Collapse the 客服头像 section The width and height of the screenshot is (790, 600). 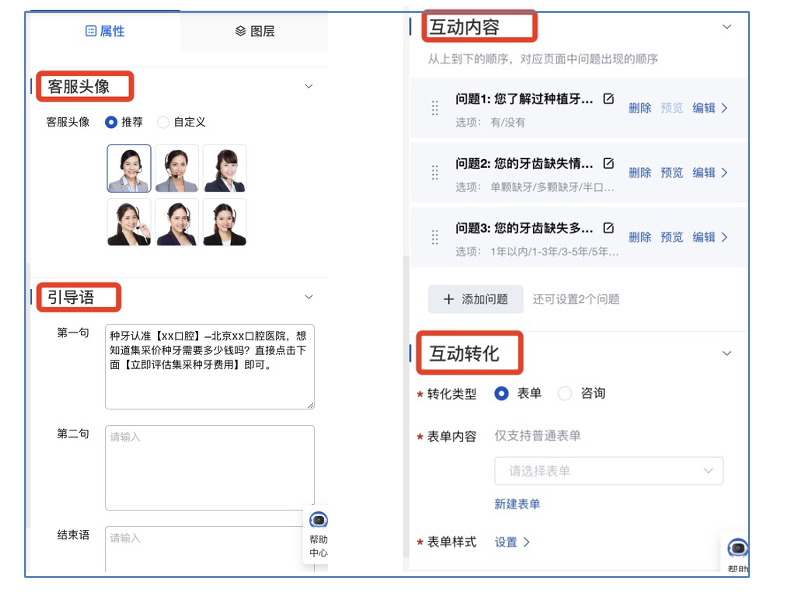pos(308,87)
